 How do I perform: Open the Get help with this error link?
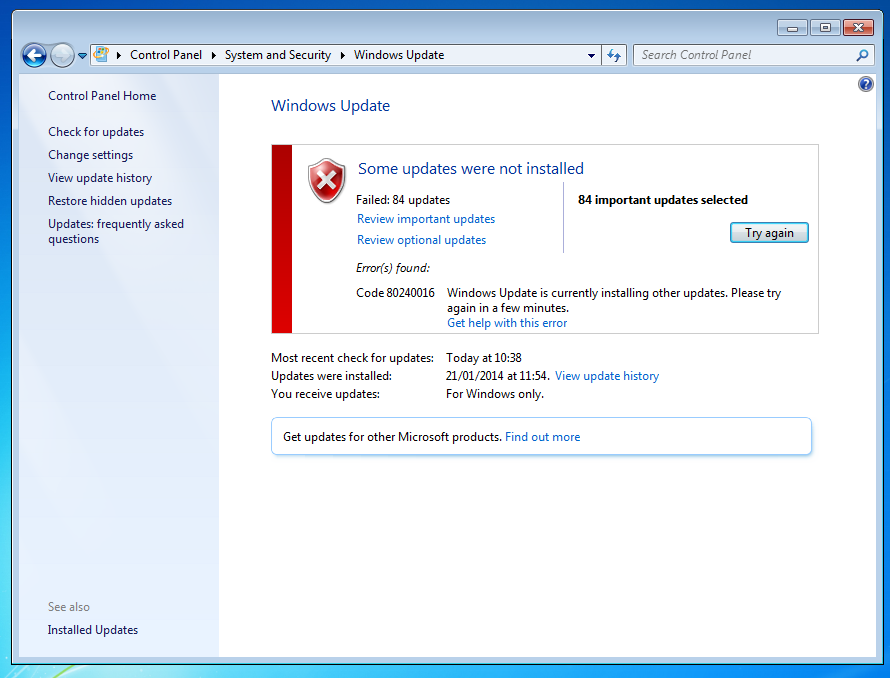coord(507,323)
